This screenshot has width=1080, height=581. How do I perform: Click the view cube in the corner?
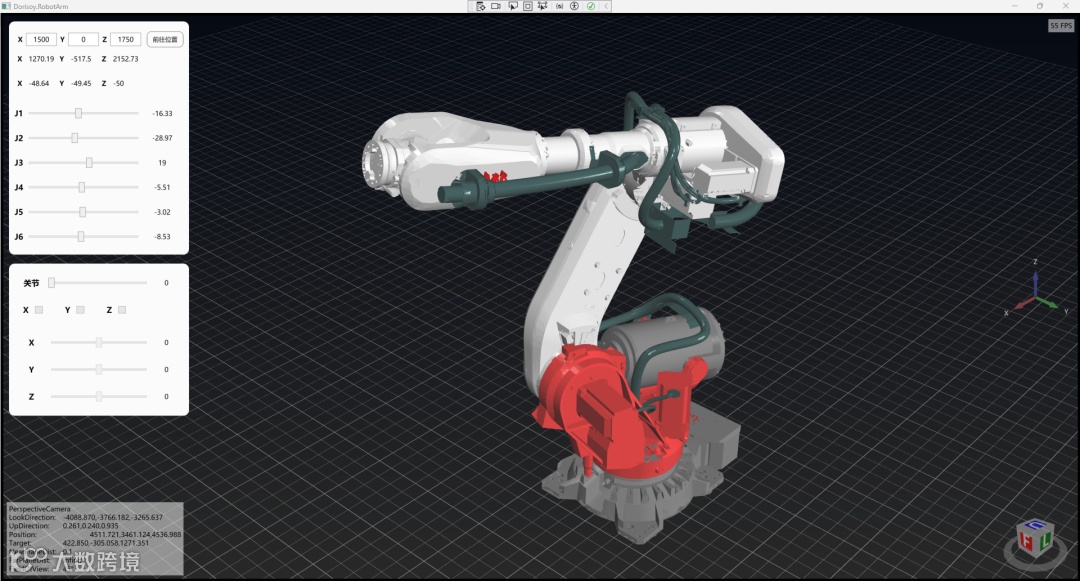point(1035,538)
